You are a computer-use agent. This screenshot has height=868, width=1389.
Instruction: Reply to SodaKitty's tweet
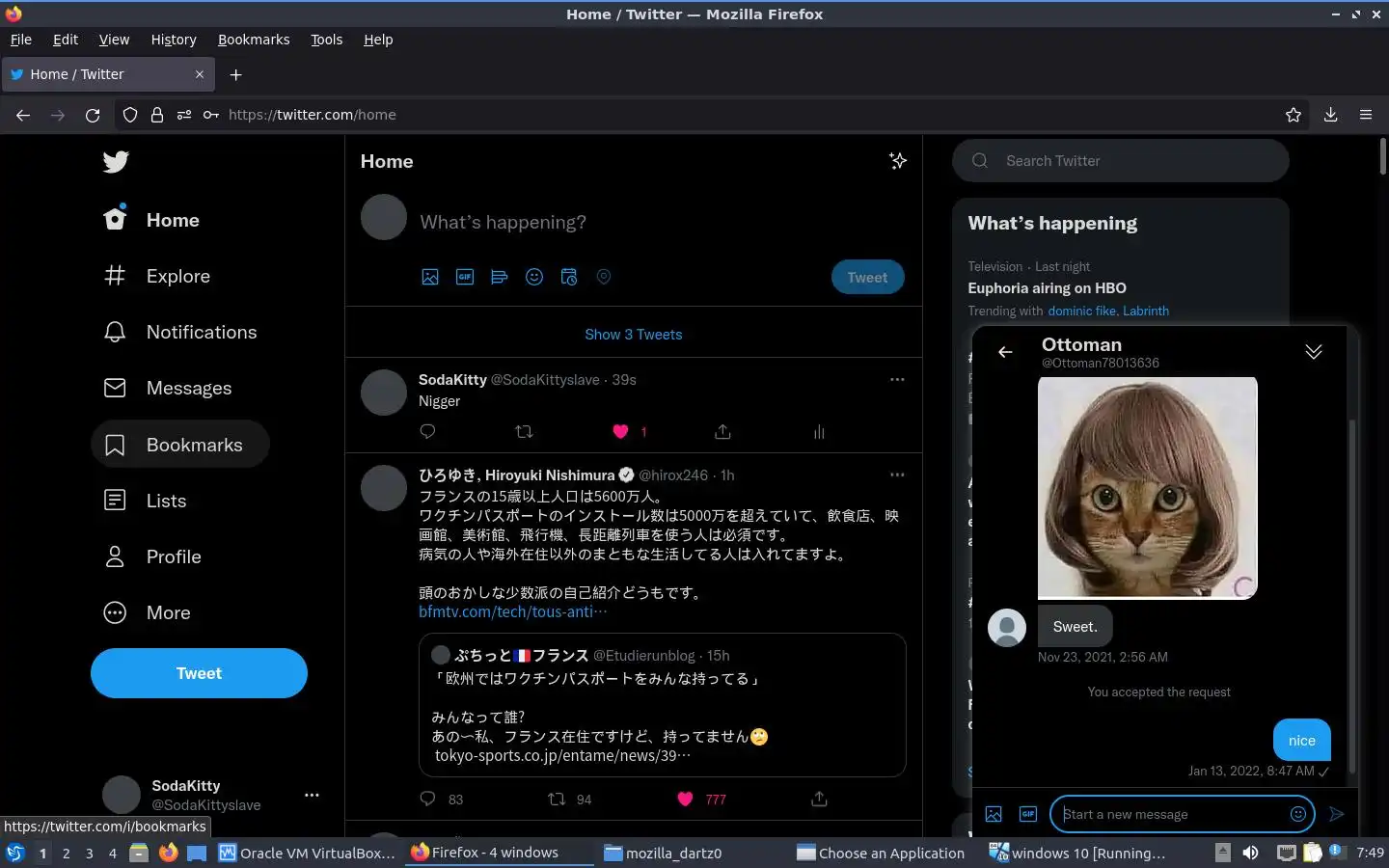coord(428,431)
